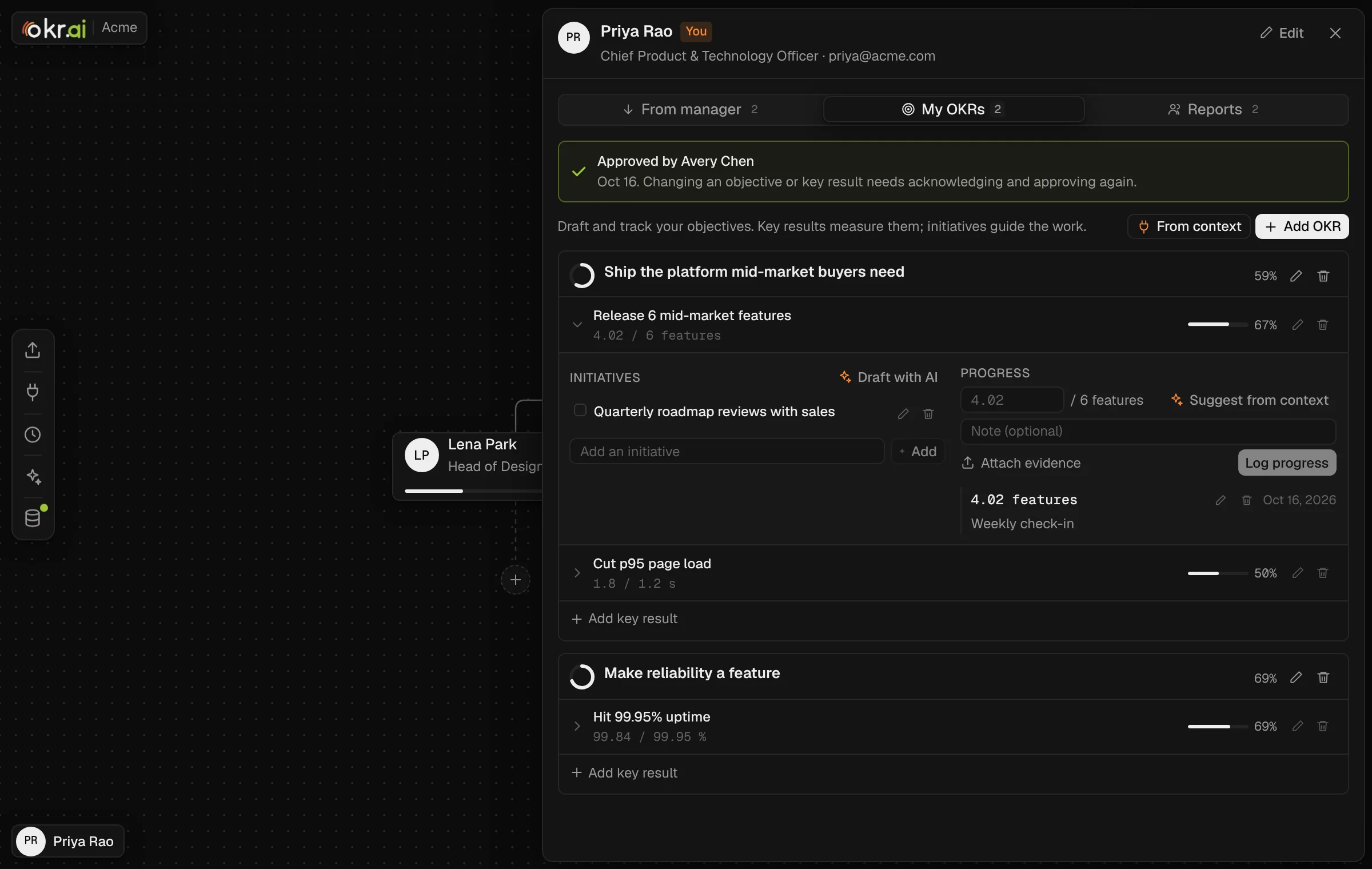Screen dimensions: 1372x869
Task: Click the plus node button below Lena Park card
Action: tap(516, 580)
